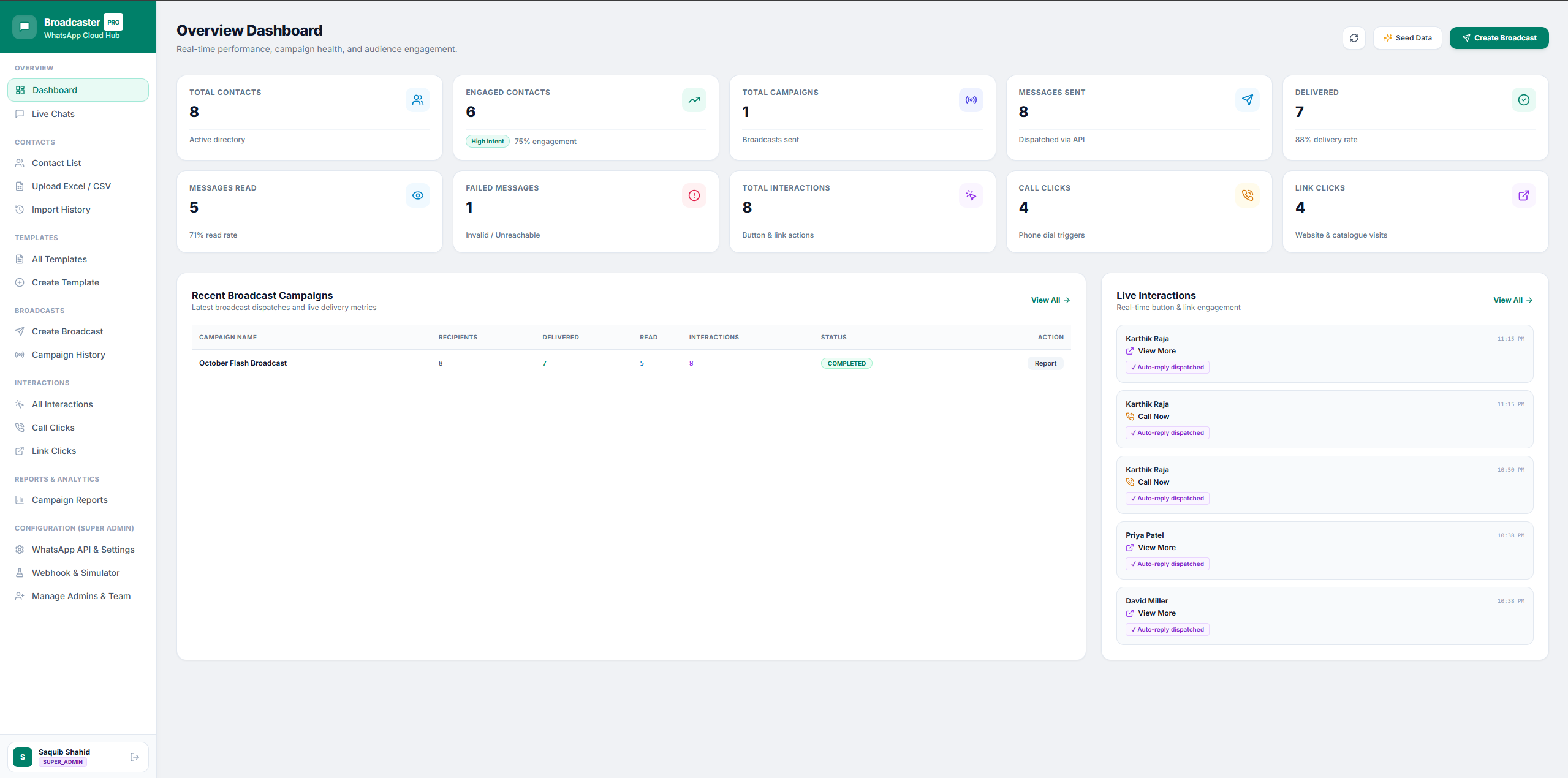Click the Overview Dashboard heading
Viewport: 1568px width, 778px height.
[249, 31]
